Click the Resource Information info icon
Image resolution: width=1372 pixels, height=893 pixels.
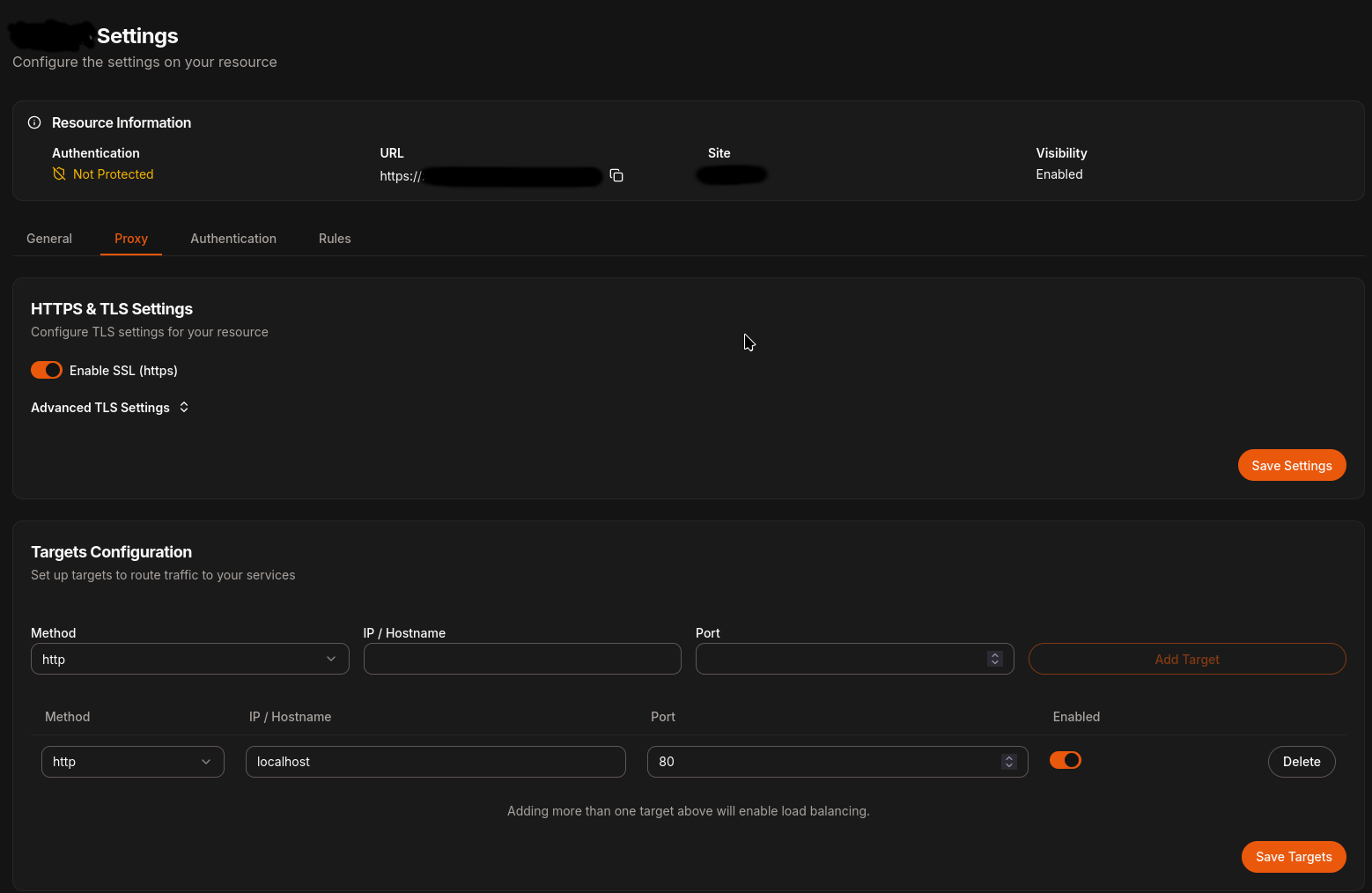click(34, 122)
